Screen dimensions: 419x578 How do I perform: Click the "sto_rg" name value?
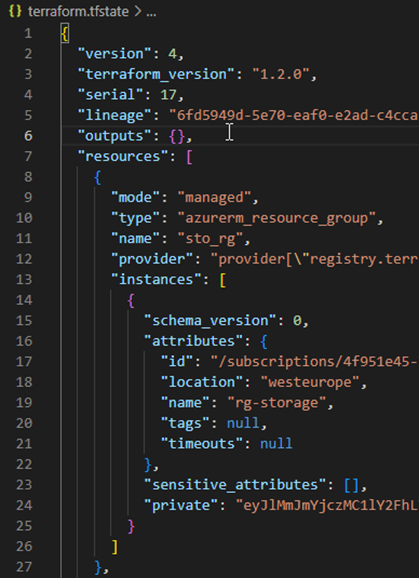tap(210, 238)
